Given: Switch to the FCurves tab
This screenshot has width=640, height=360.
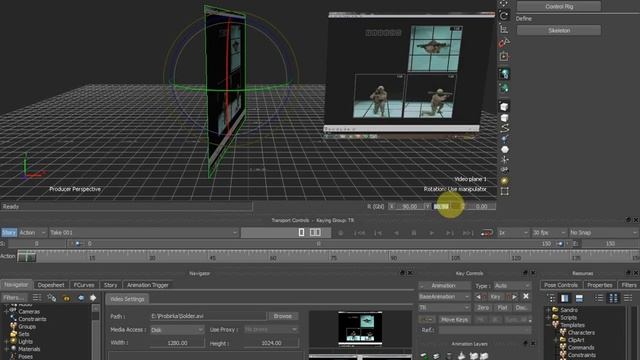Looking at the screenshot, I should (84, 285).
